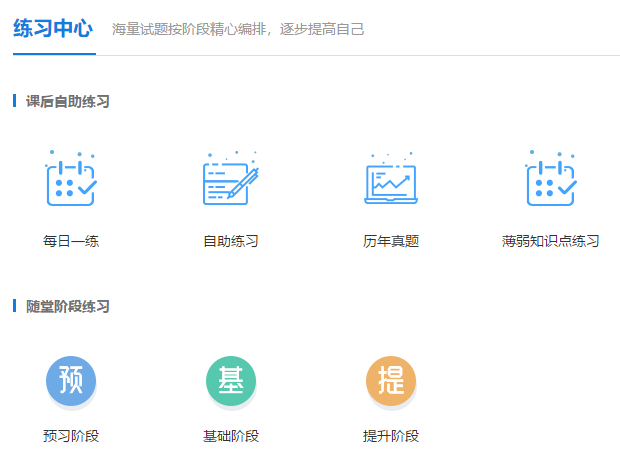Open the 历年真题 label link
620x465 pixels.
(x=391, y=241)
